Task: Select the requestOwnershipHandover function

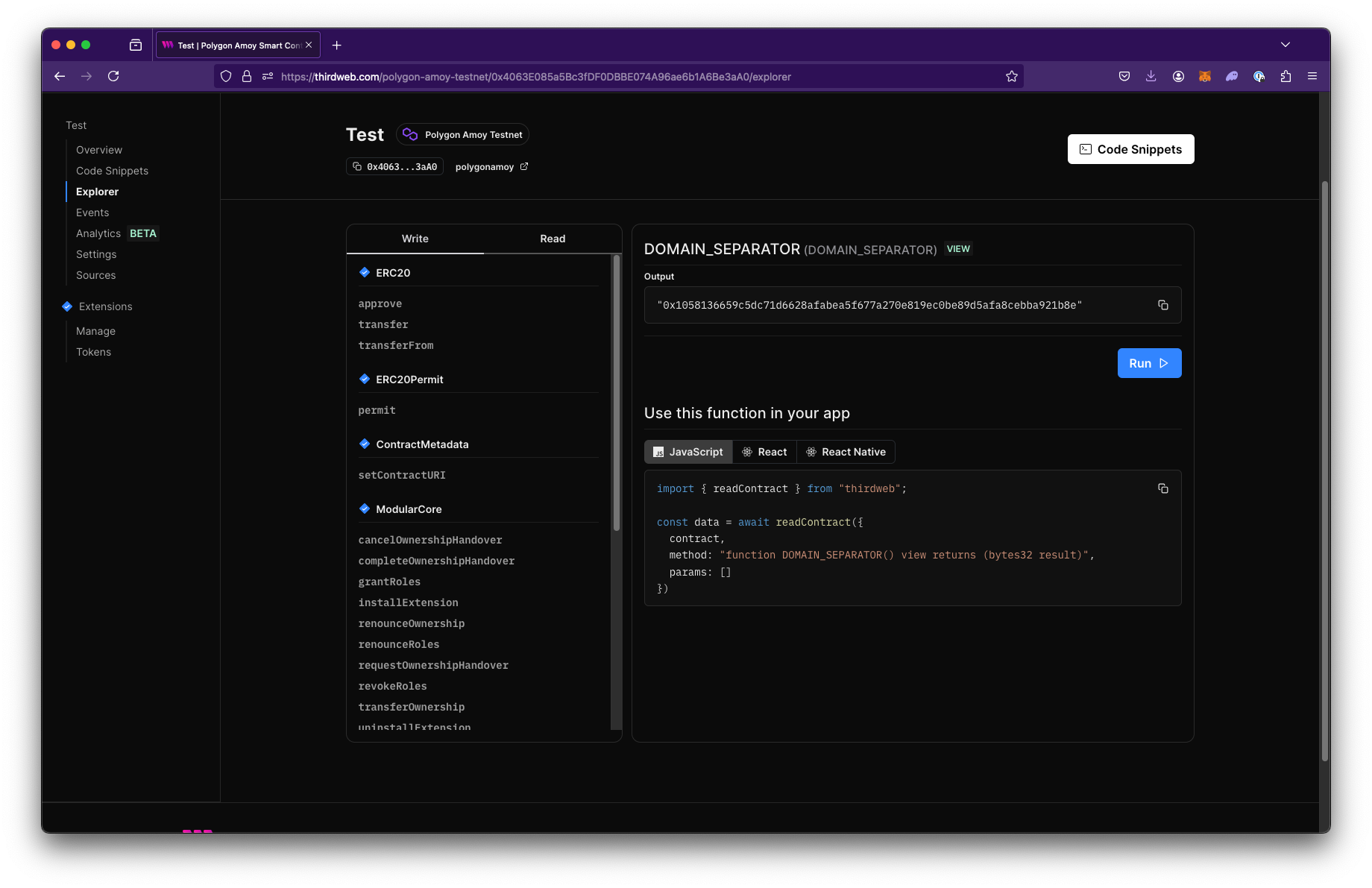Action: (433, 665)
